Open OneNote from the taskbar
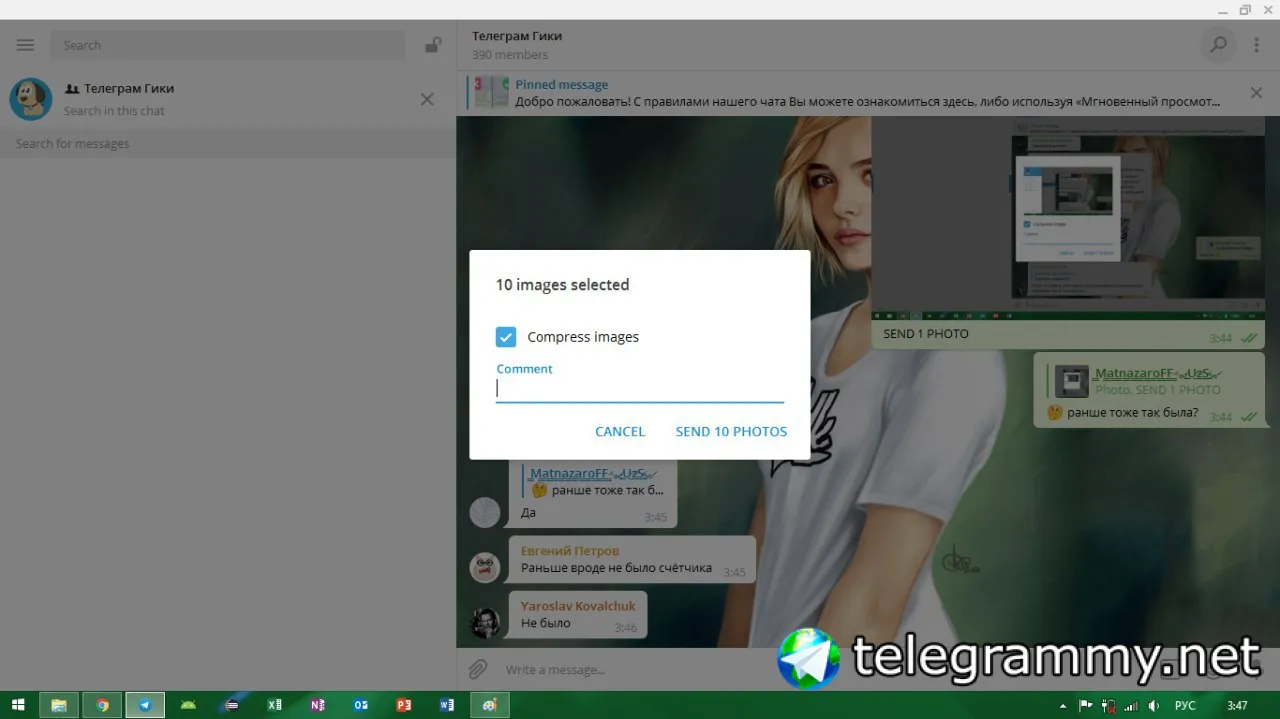The image size is (1280, 719). (317, 705)
